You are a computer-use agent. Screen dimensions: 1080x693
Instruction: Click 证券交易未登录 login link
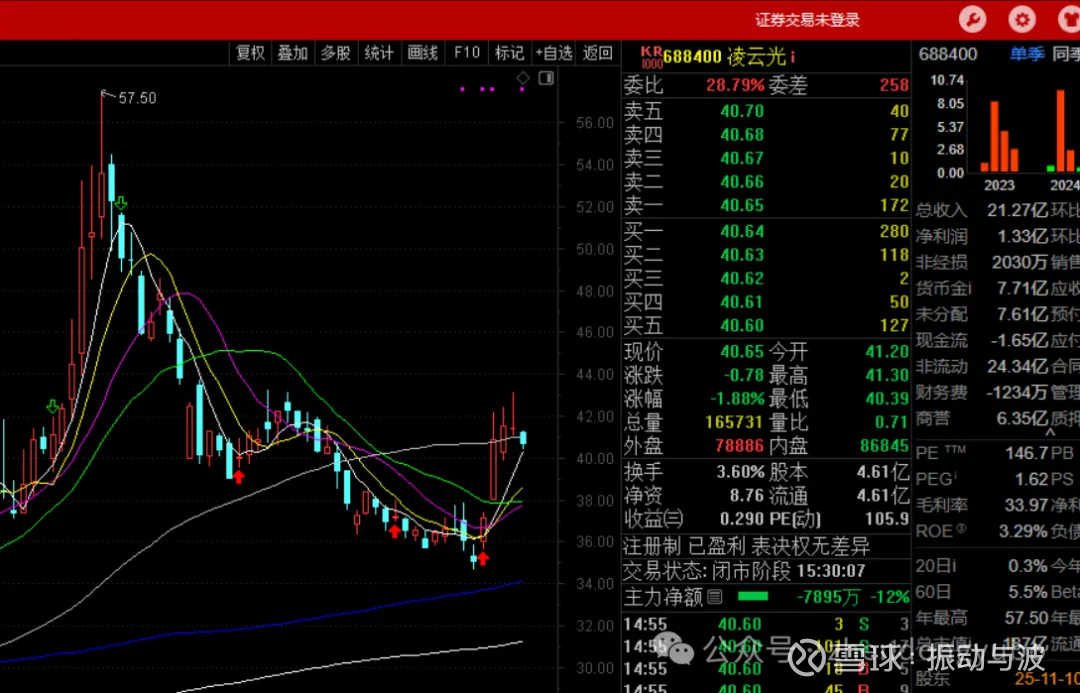(x=807, y=20)
